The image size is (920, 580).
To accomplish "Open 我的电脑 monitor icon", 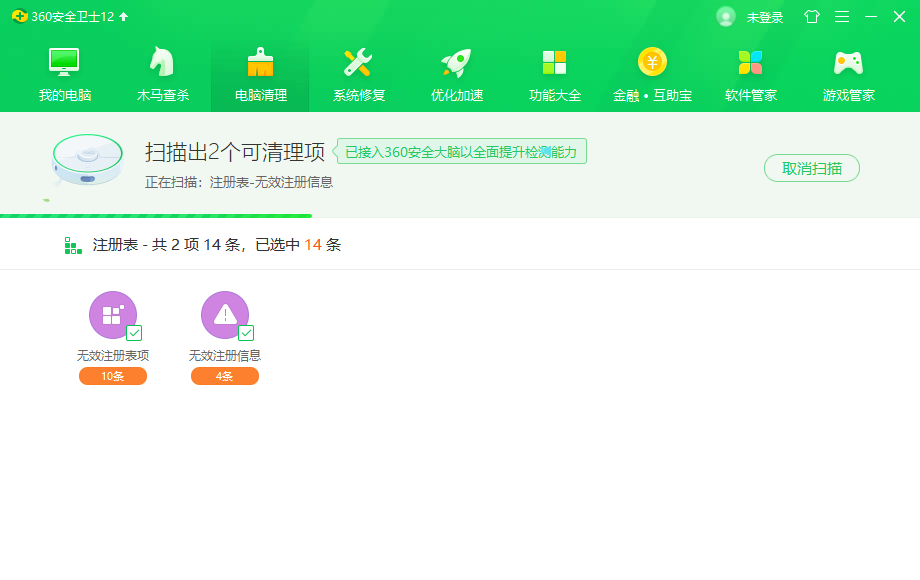I will (65, 62).
